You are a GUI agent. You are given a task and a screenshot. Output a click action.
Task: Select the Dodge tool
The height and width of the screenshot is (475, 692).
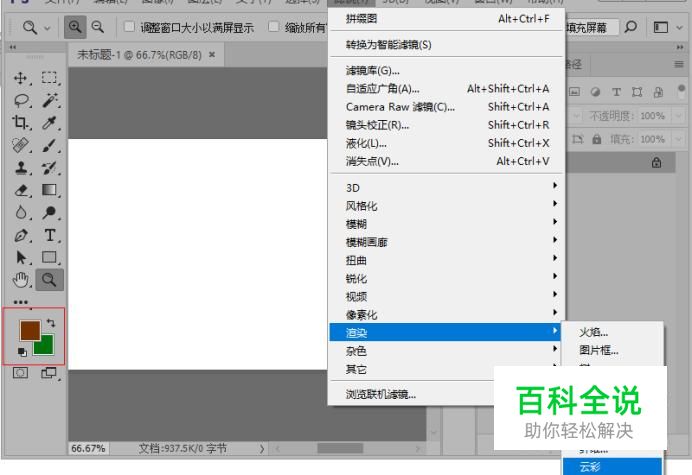[49, 213]
